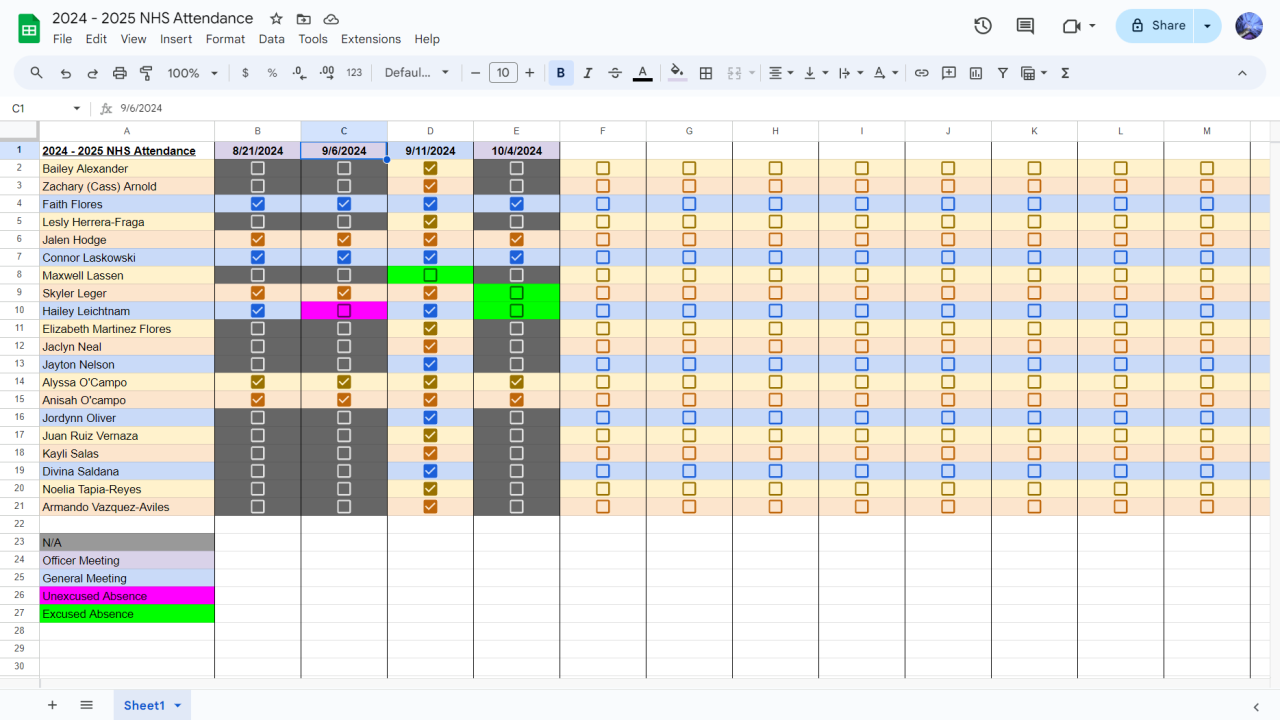
Task: Toggle Faith Flores checkbox for 8/21/2024
Action: tap(258, 204)
